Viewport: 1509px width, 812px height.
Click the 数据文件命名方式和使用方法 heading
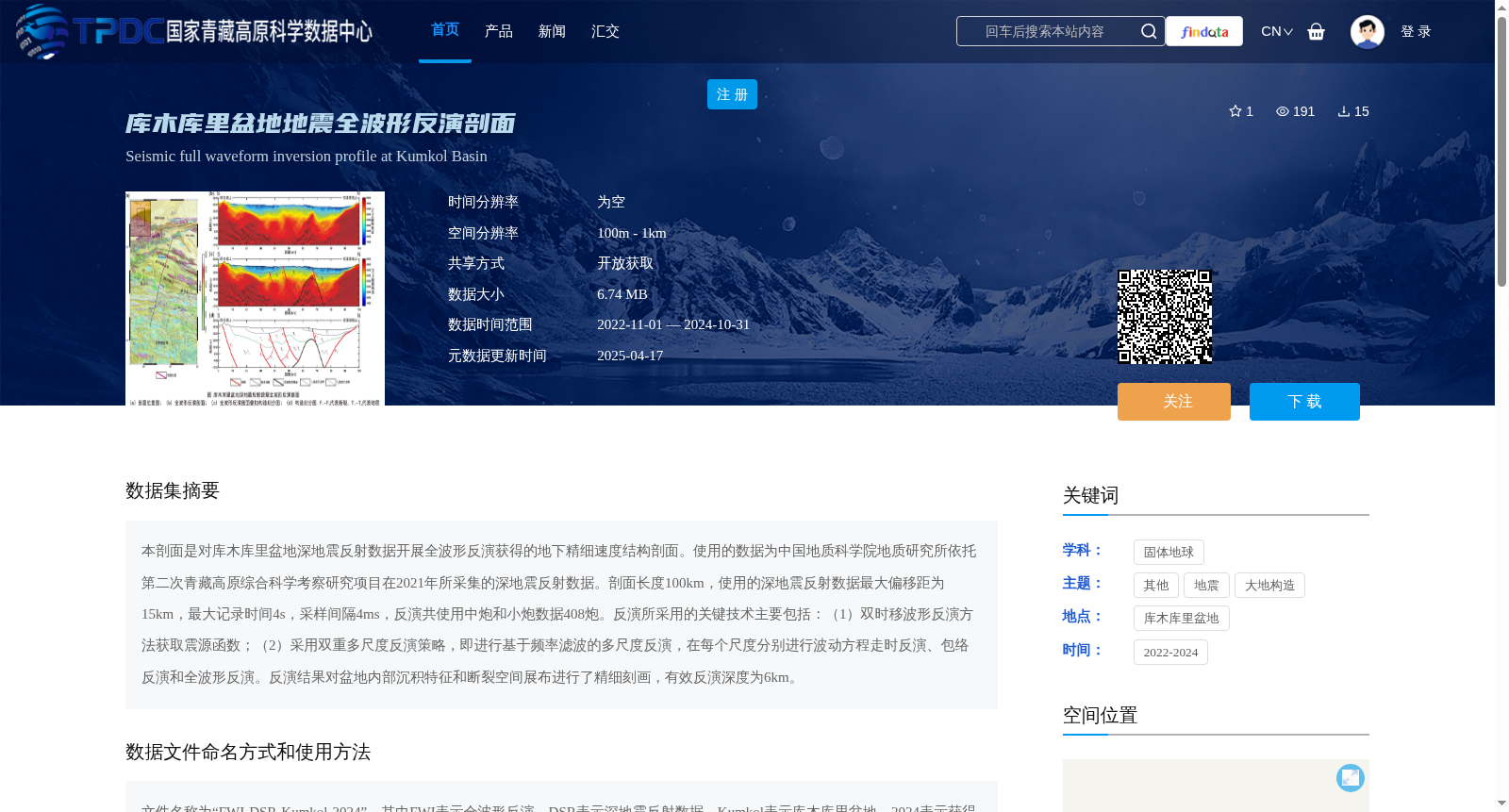tap(248, 752)
